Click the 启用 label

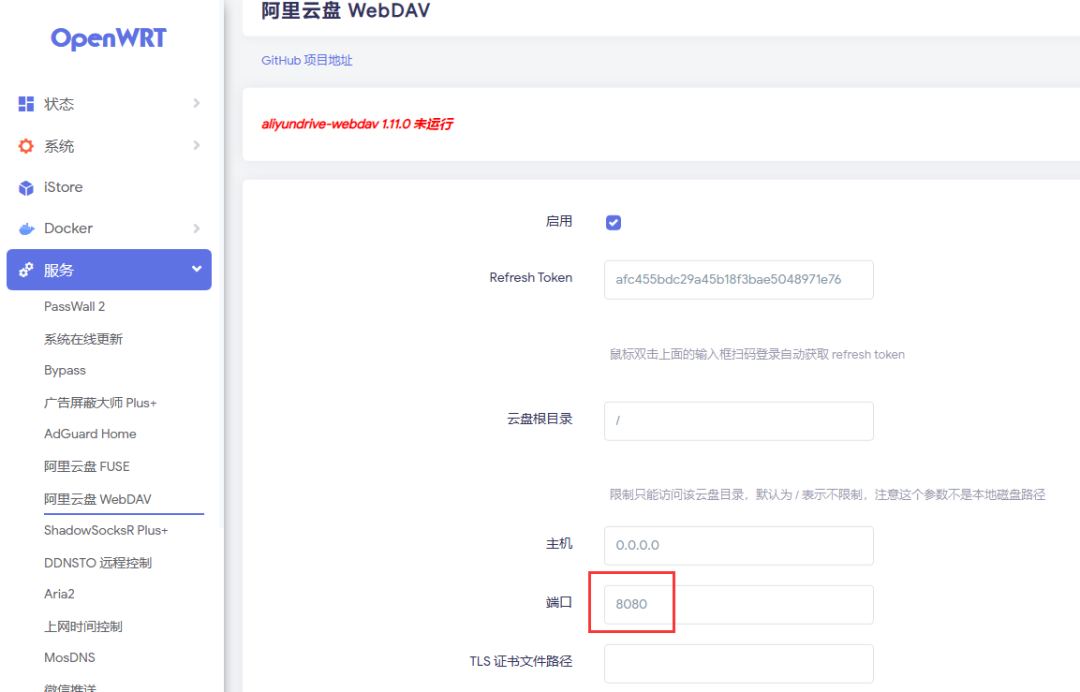(559, 221)
